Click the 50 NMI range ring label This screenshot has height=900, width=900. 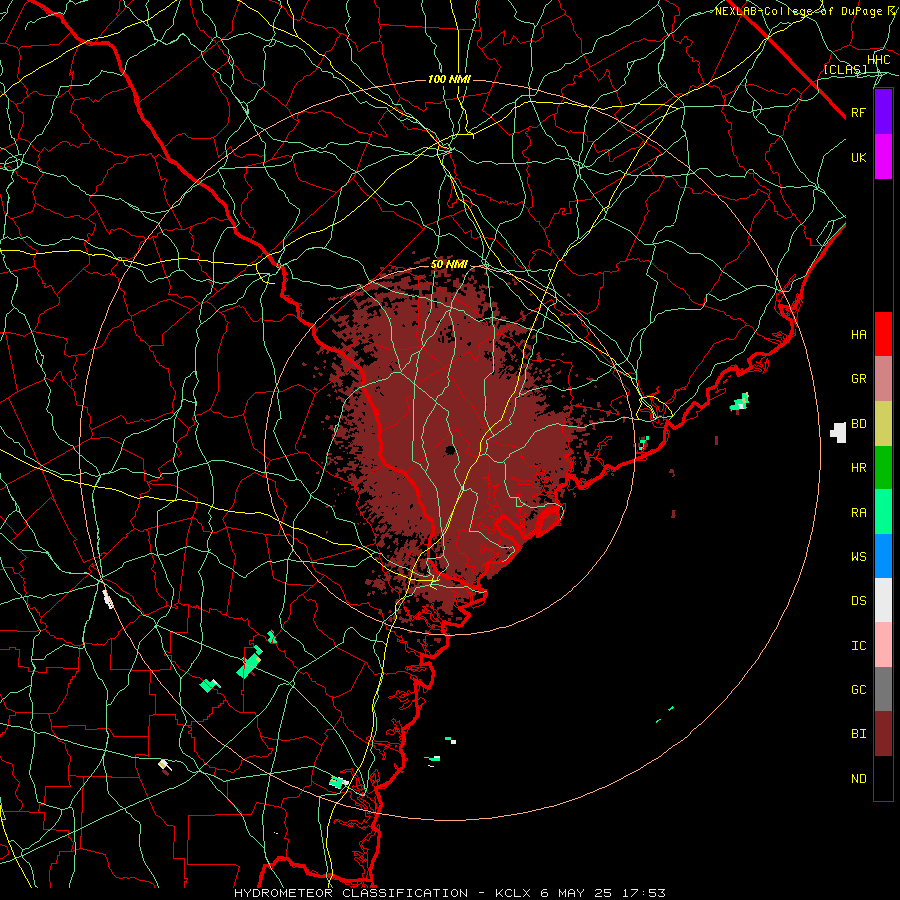click(x=449, y=264)
